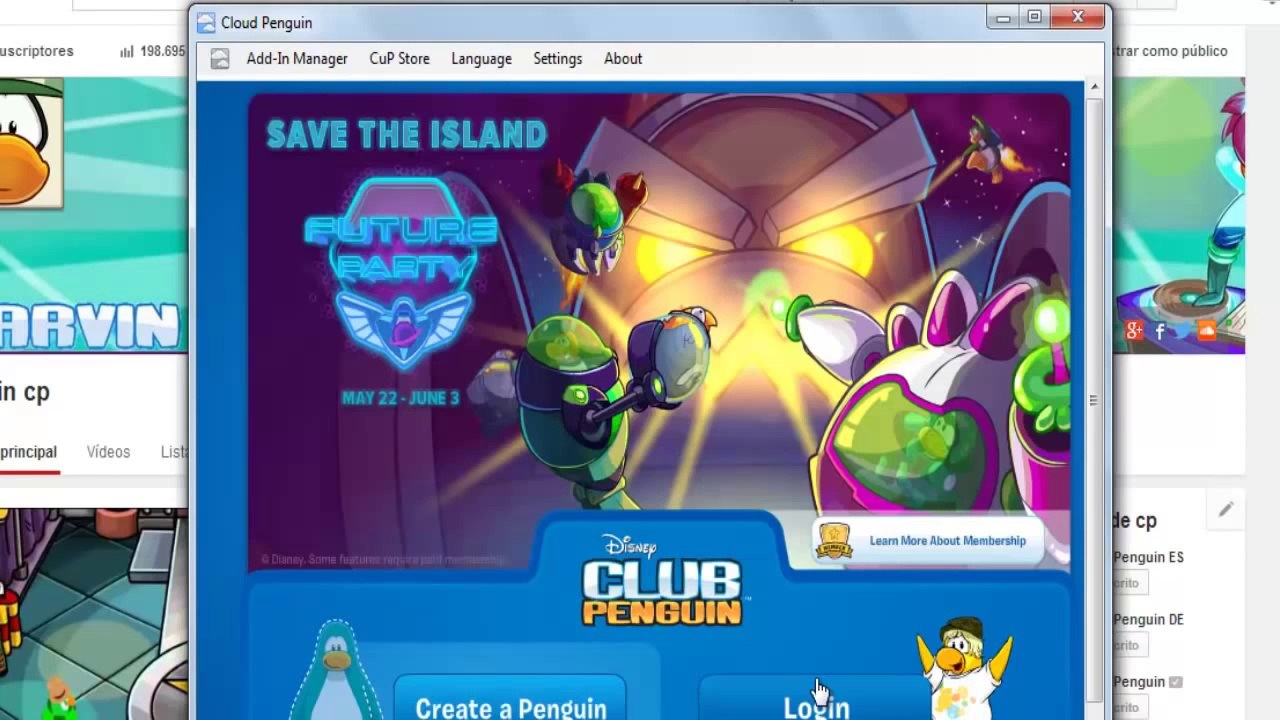
Task: Minimize the Cloud Penguin window
Action: [x=1004, y=16]
